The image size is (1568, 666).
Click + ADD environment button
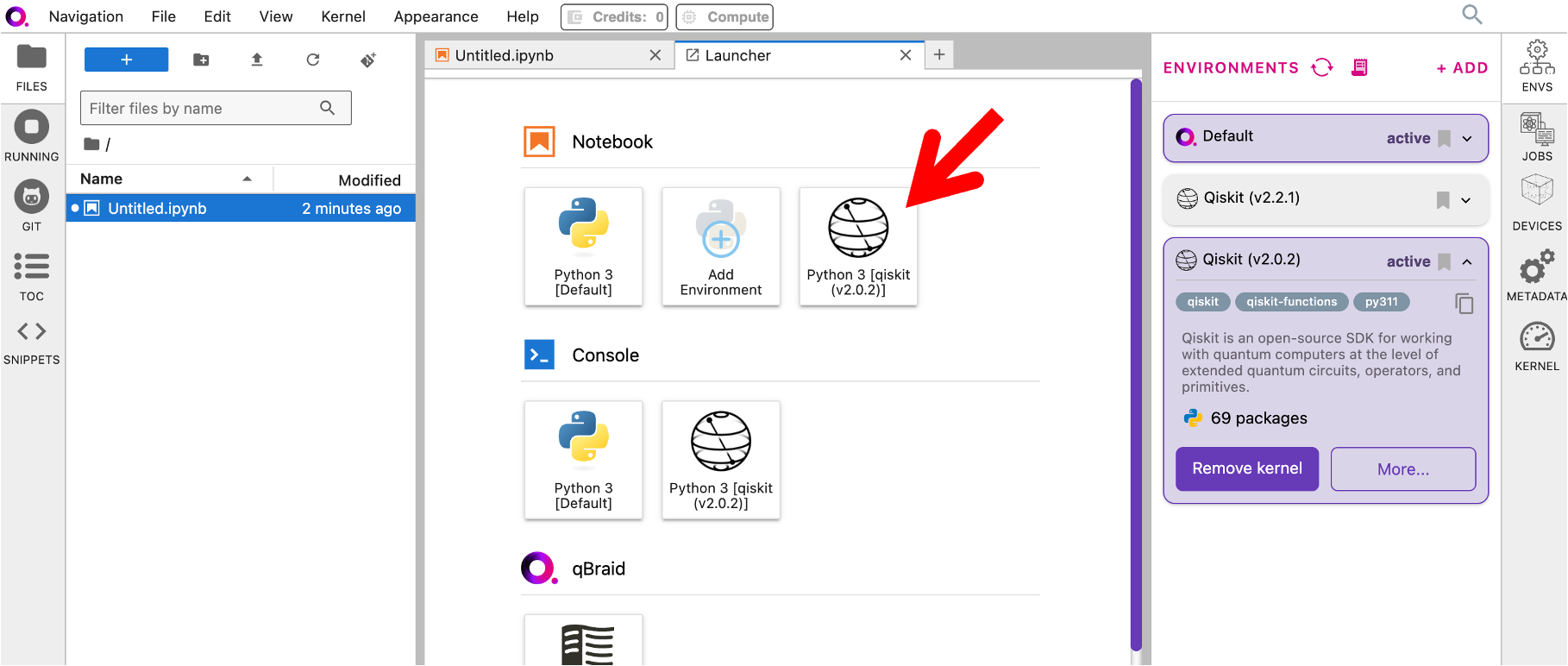1463,68
